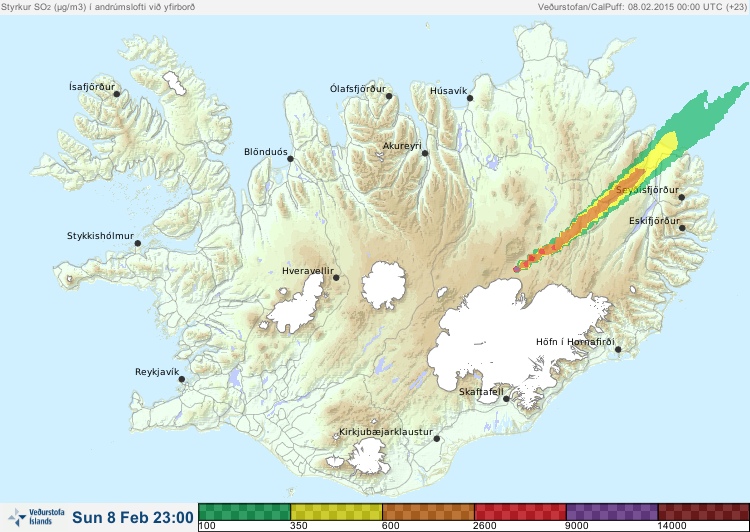Click the Húsavík marker dot
The image size is (750, 532).
470,98
